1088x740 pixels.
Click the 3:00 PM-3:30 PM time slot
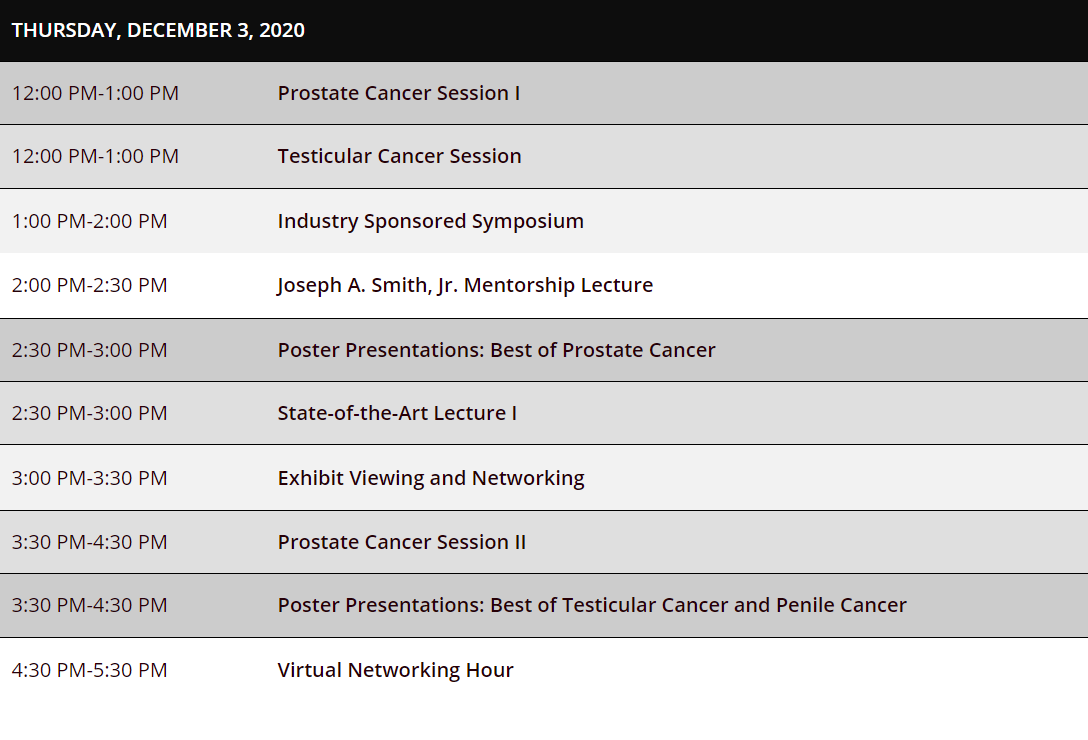90,478
